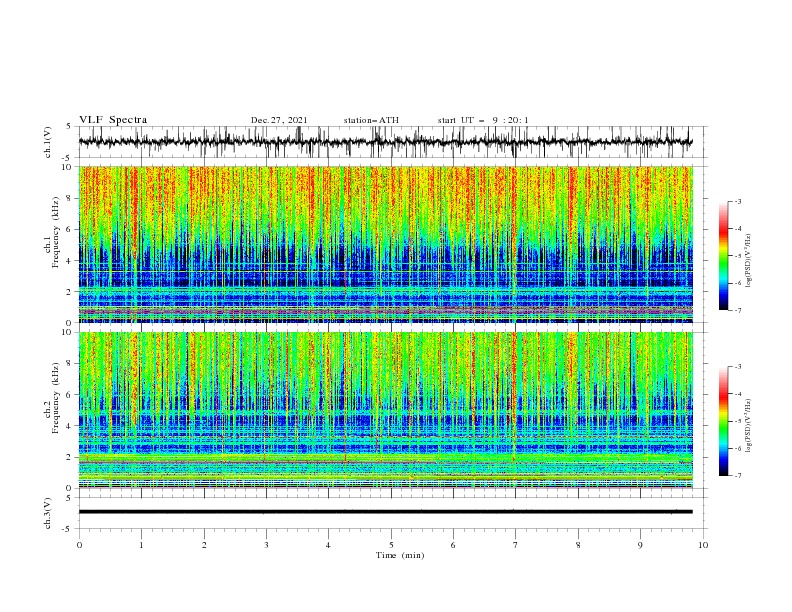Click time axis tick label "1"
792x612 pixels.
(x=141, y=545)
